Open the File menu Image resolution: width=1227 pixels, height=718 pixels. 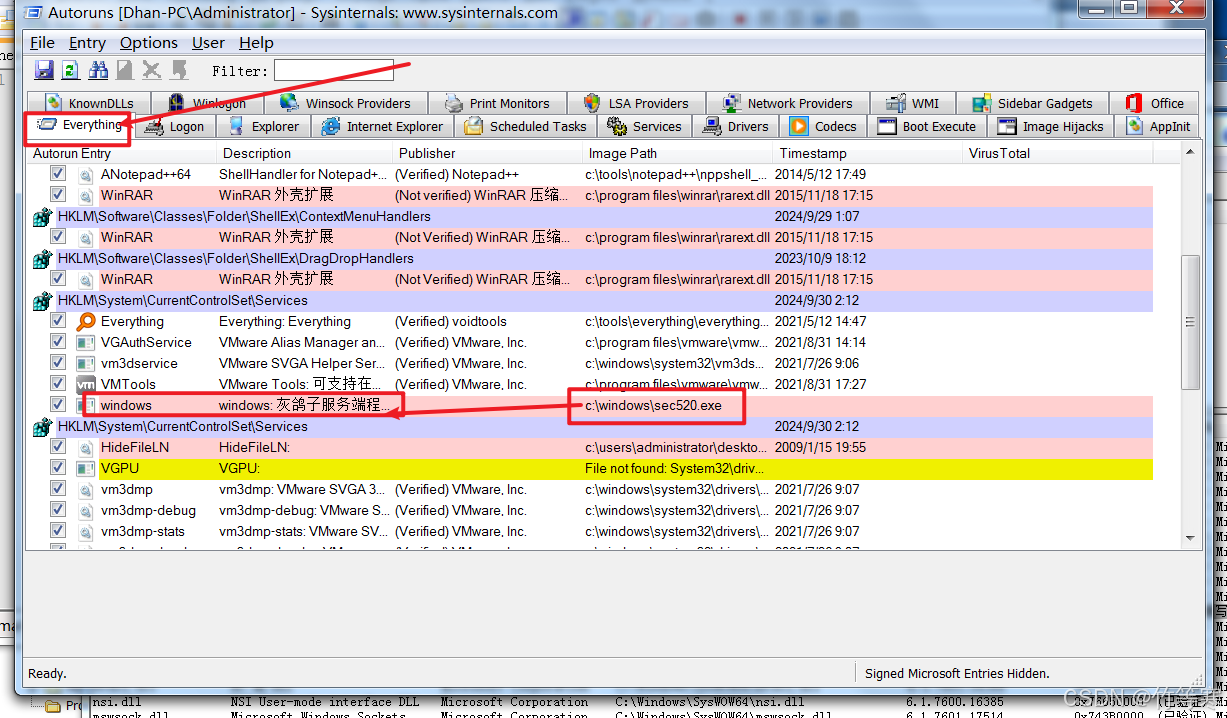point(42,43)
